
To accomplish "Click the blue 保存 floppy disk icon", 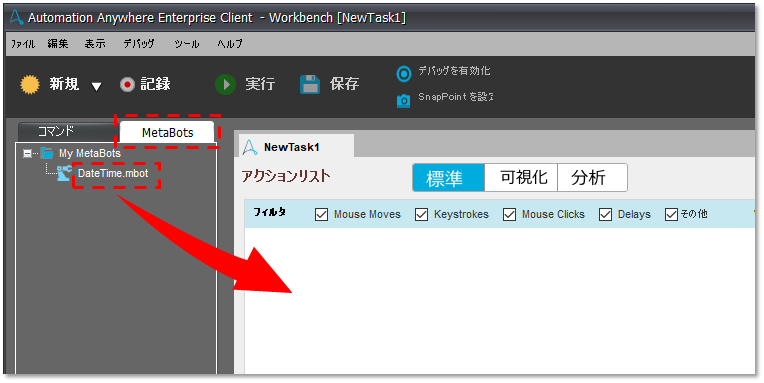I will pos(310,84).
